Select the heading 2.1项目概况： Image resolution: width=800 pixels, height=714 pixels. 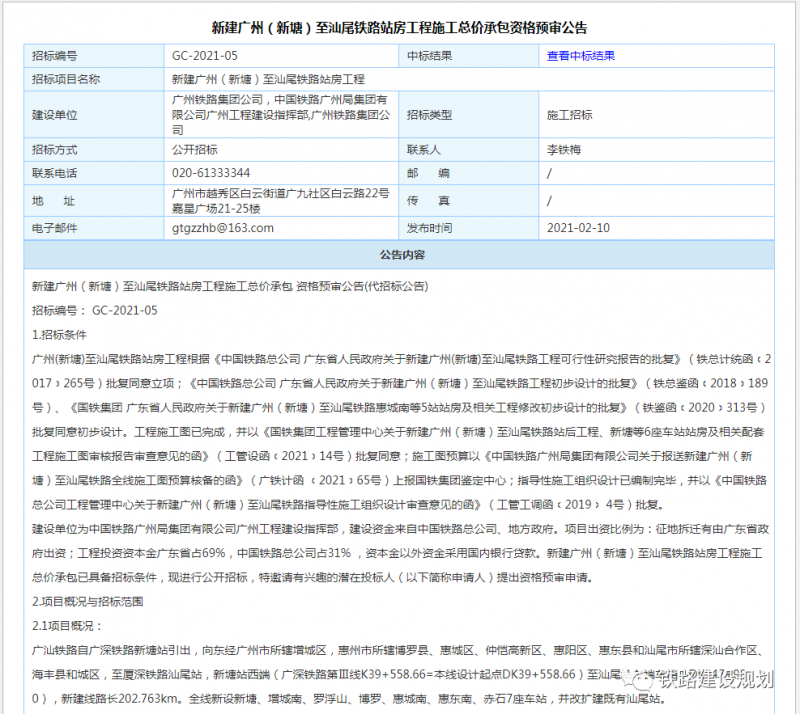coord(67,626)
